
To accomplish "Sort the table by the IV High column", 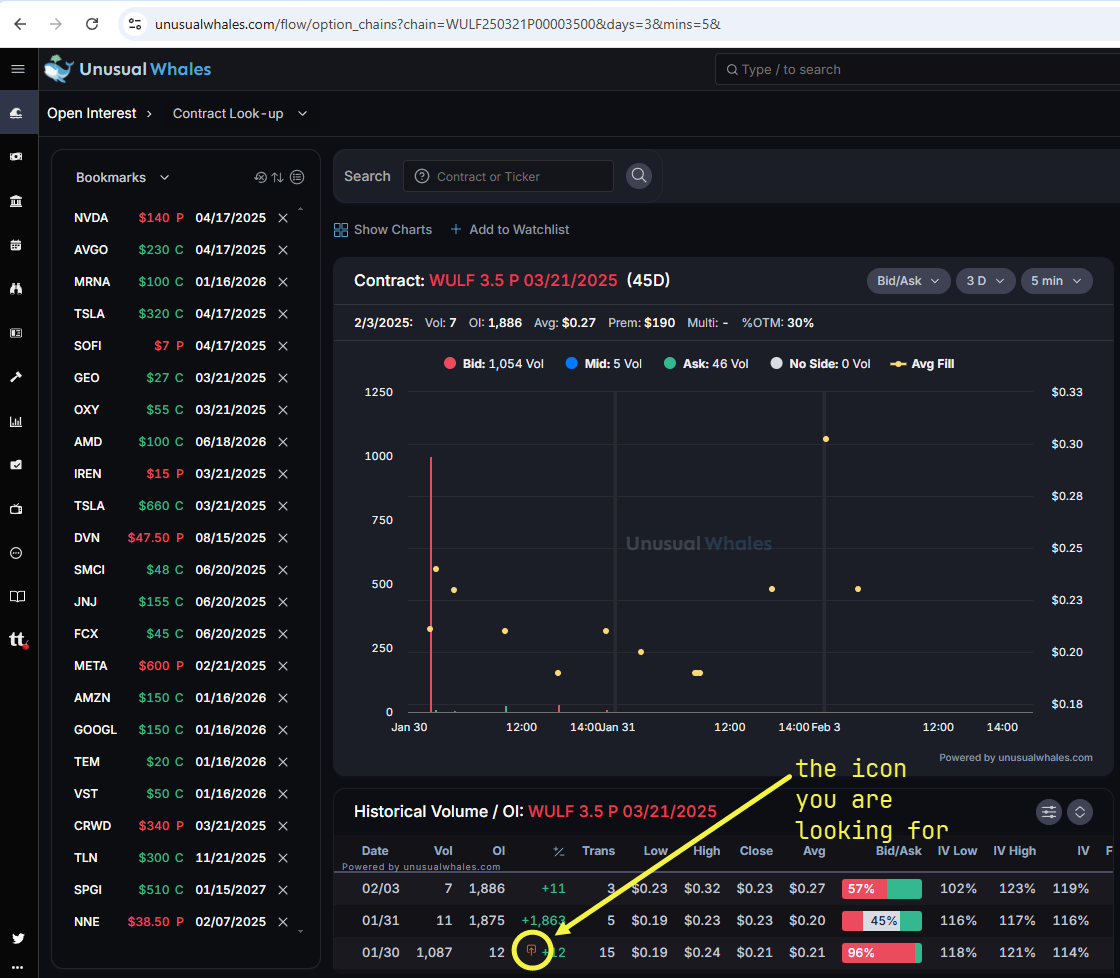I will point(1014,851).
